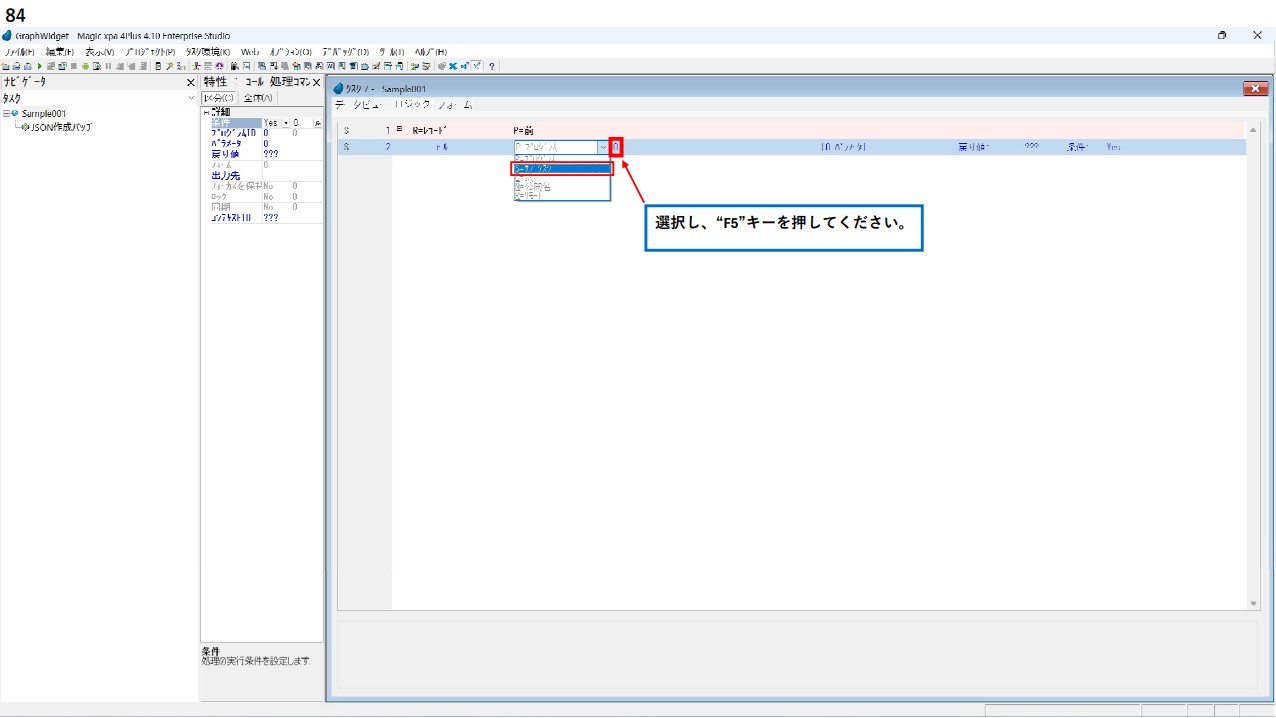Open the ファイル(F) menu
The image size is (1276, 718).
point(18,52)
